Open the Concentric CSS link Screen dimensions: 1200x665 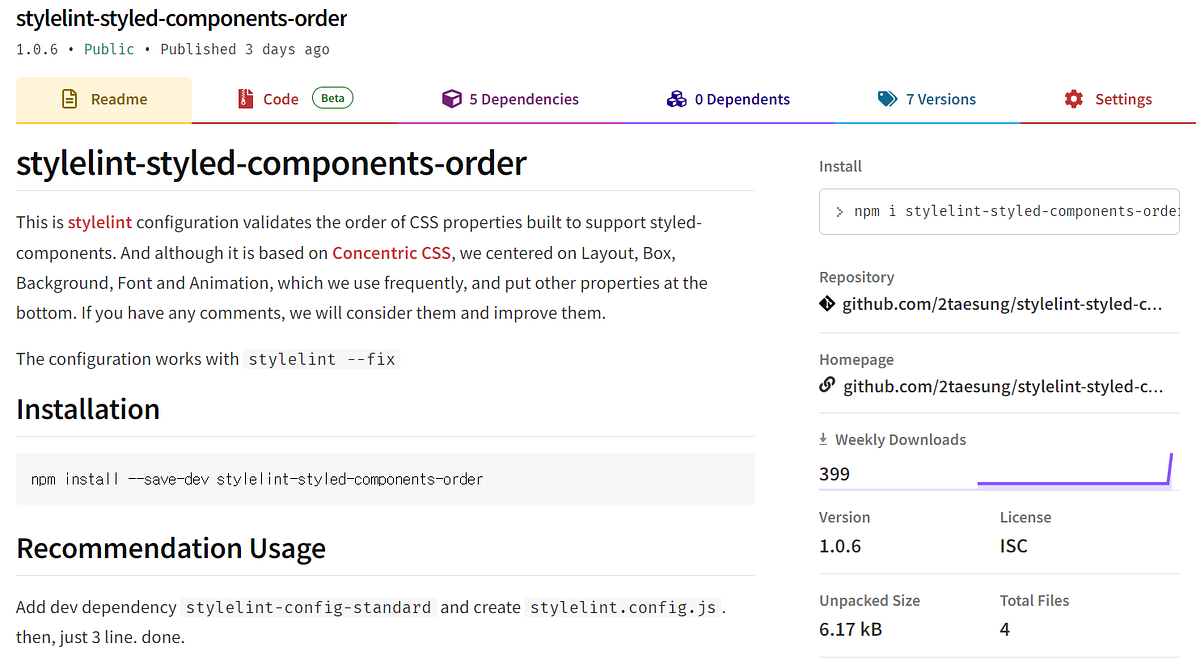(391, 253)
